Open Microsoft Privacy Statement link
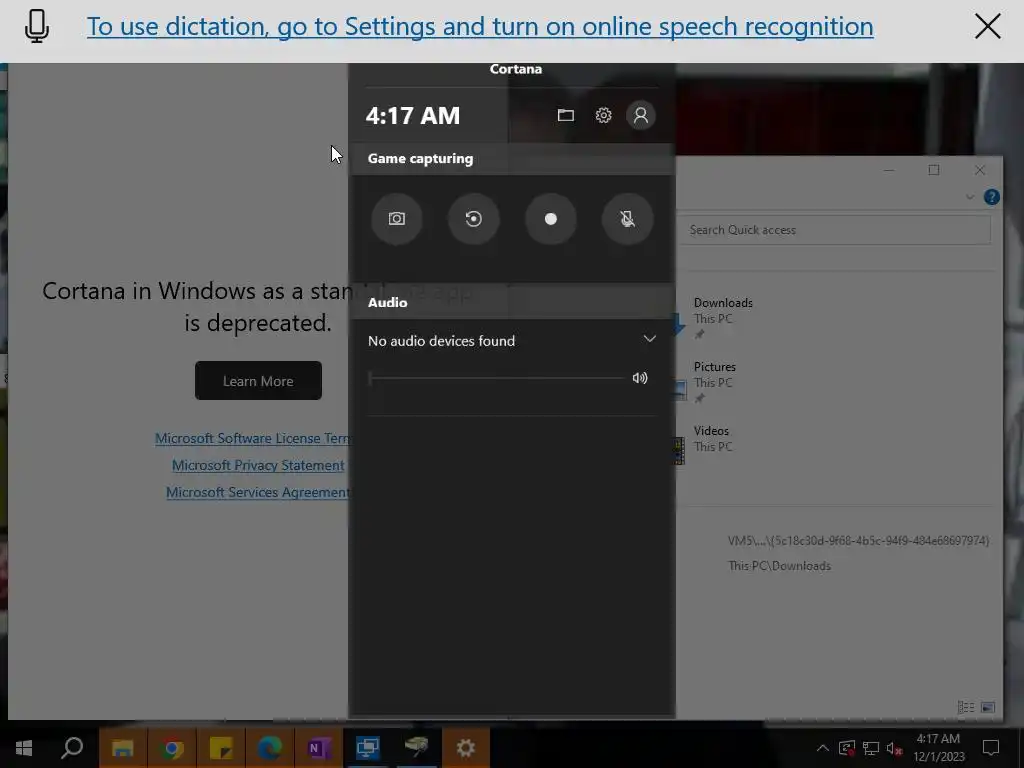Image resolution: width=1024 pixels, height=768 pixels. point(258,465)
